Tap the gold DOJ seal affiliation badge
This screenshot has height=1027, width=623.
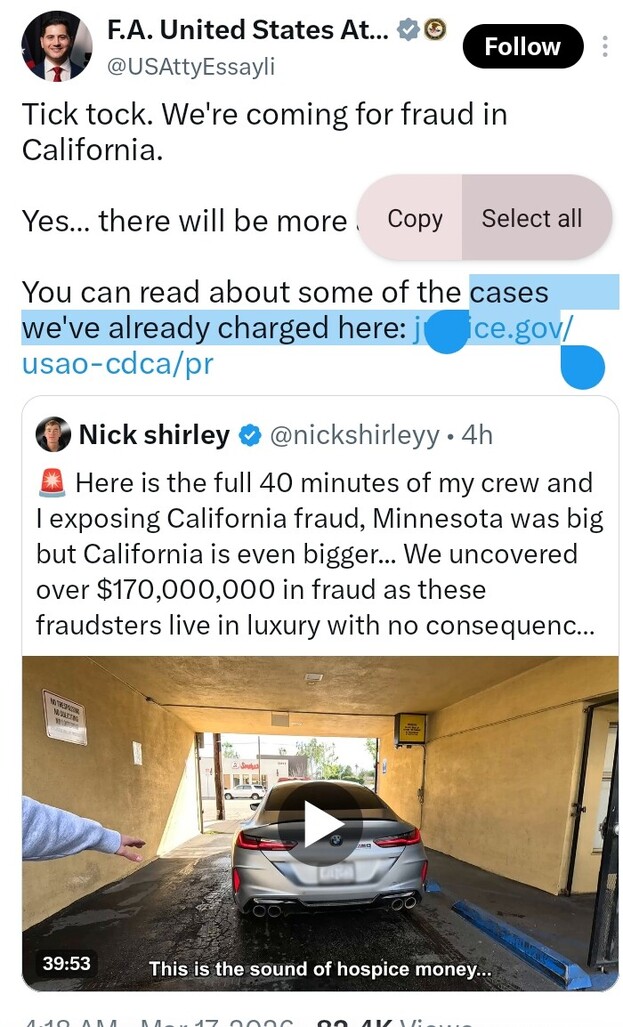point(434,31)
